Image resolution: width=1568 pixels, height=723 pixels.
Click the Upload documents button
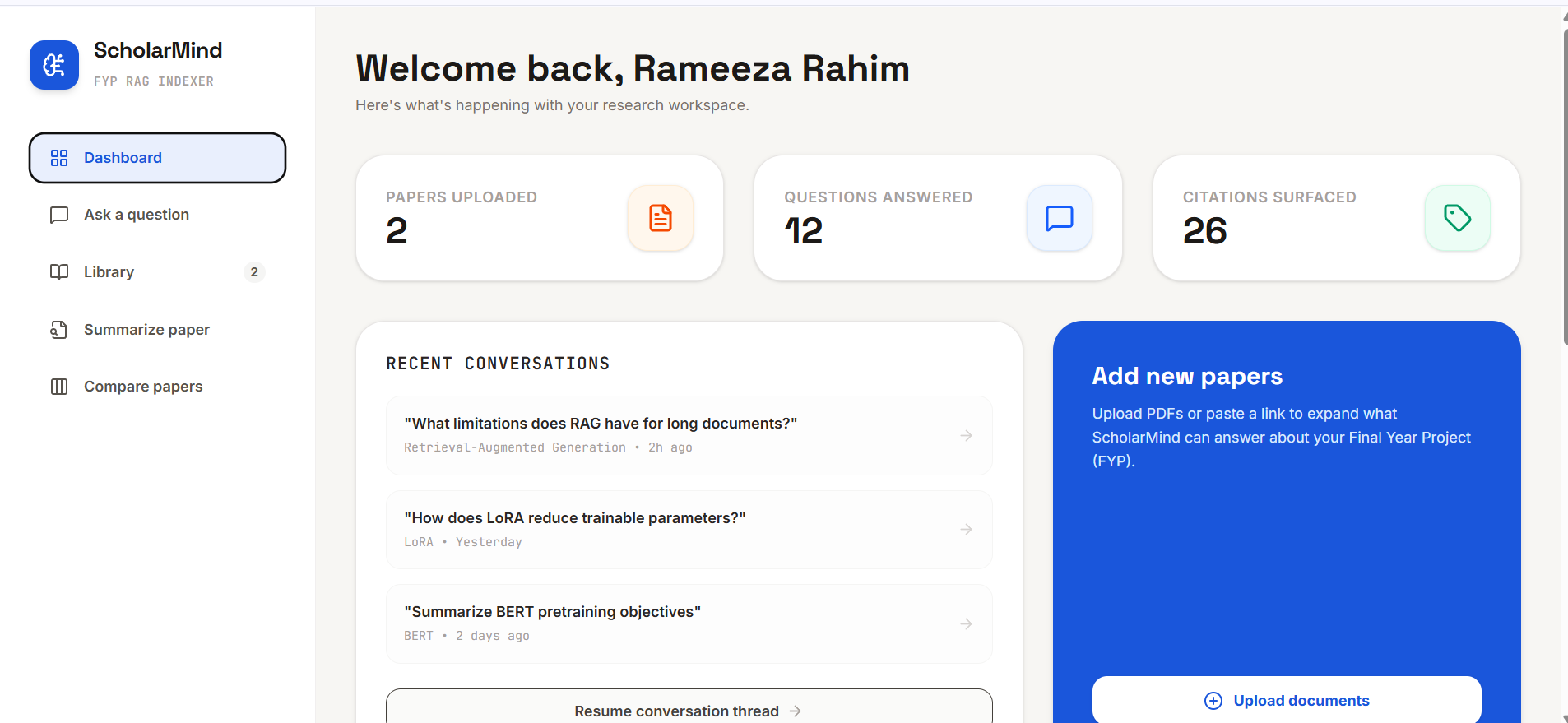(1287, 700)
